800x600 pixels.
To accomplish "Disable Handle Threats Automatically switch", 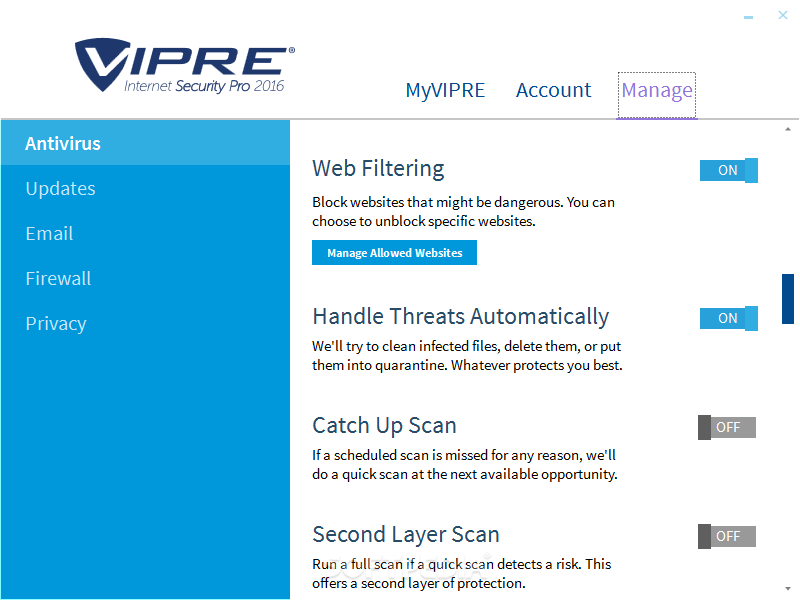I will pos(729,318).
